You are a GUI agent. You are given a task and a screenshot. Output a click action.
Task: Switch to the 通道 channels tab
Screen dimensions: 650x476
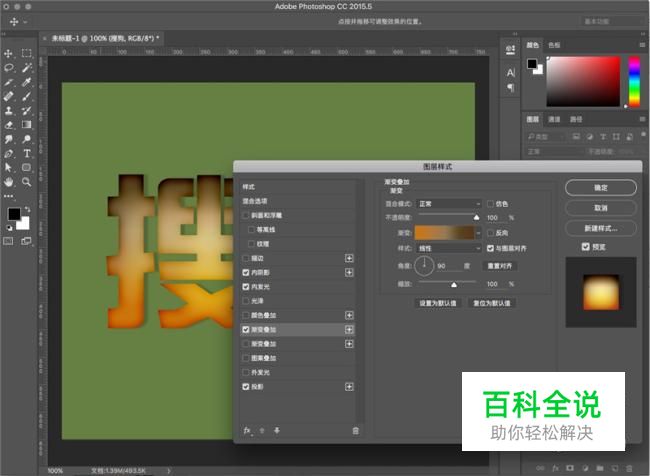554,119
